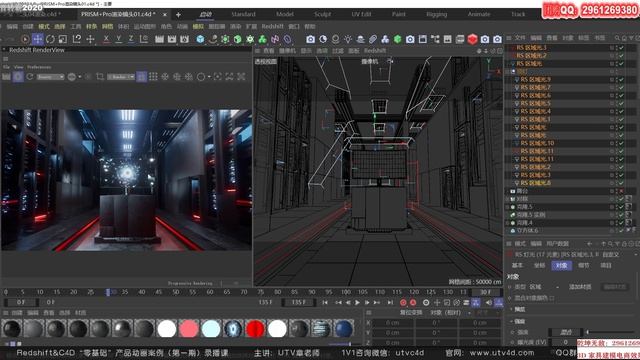The height and width of the screenshot is (360, 640).
Task: Select the Rotate tool in the top toolbar
Action: point(50,39)
